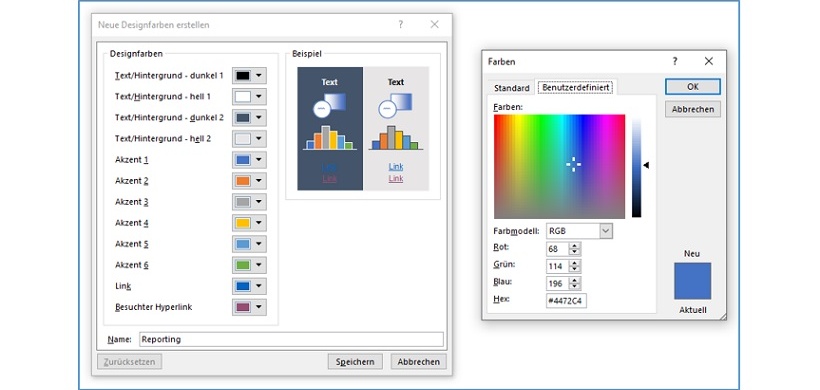Click the luminance slider arrow marker

pyautogui.click(x=646, y=165)
